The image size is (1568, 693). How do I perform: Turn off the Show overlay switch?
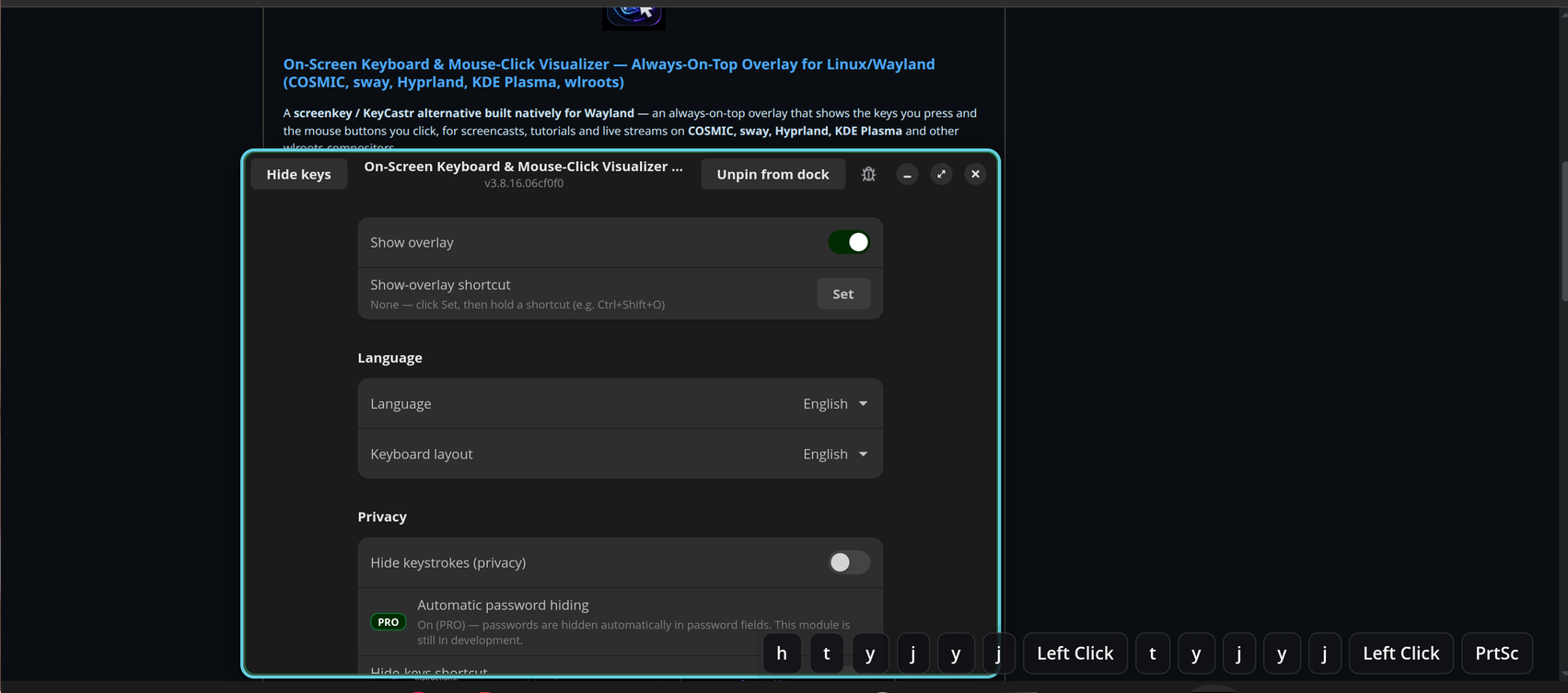coord(848,242)
